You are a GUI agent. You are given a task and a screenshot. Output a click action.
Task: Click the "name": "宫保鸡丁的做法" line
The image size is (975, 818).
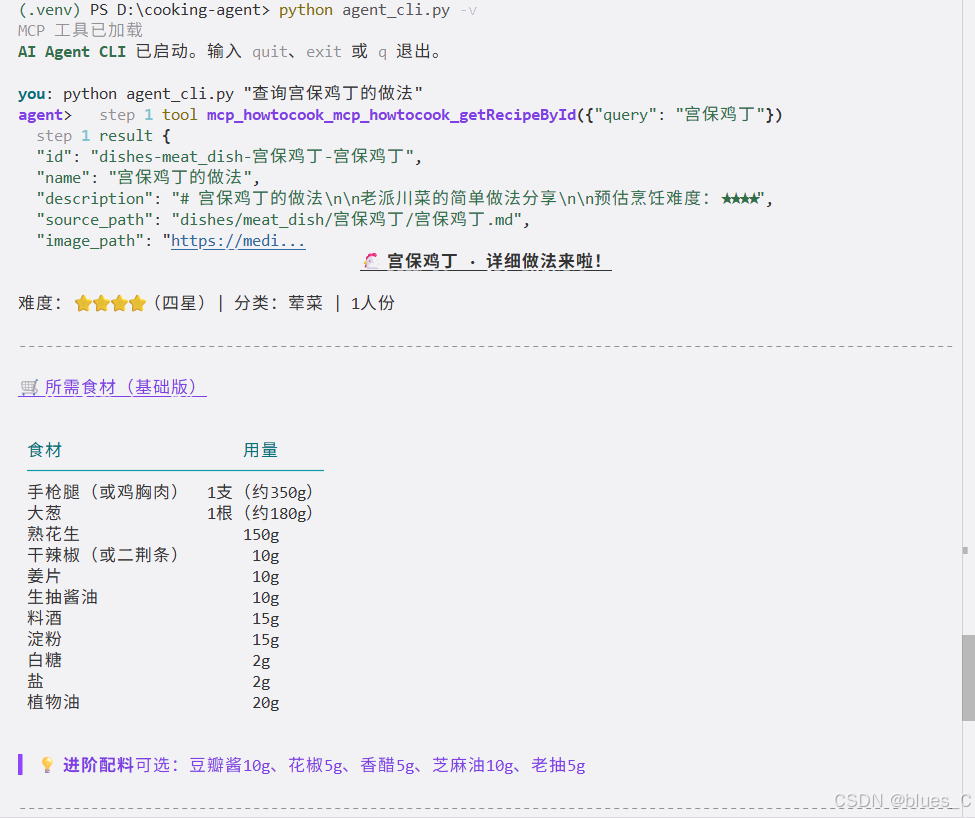point(148,178)
